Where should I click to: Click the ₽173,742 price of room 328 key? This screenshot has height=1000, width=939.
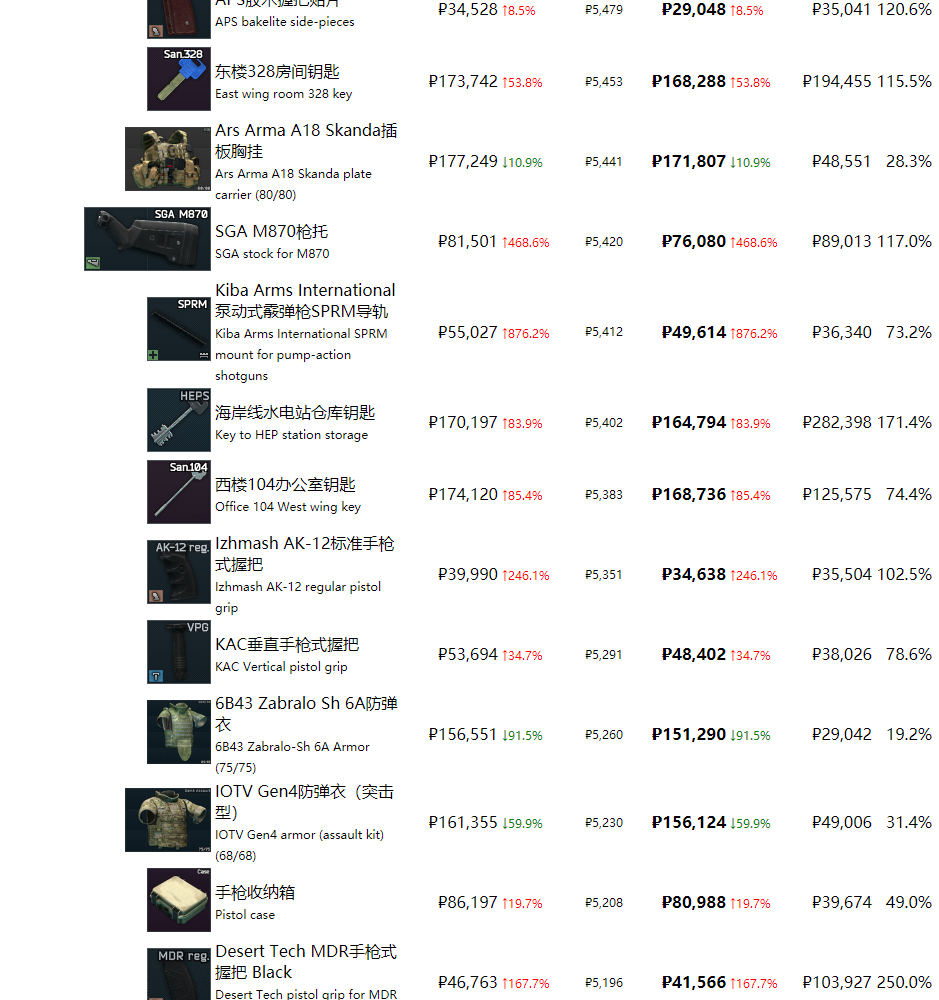(x=463, y=82)
